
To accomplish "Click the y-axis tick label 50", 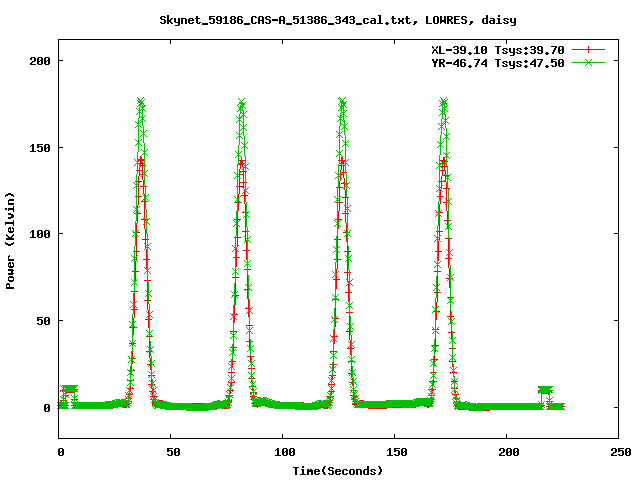I will (43, 321).
